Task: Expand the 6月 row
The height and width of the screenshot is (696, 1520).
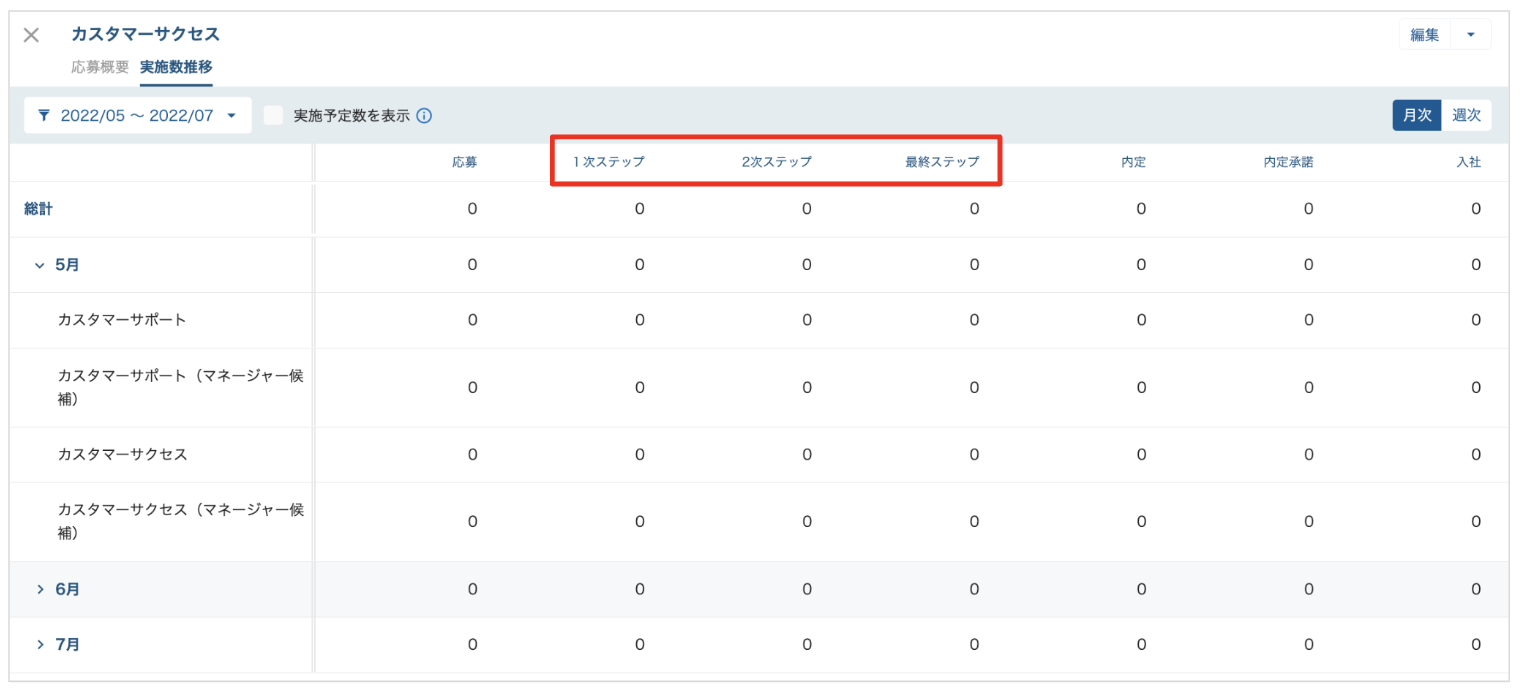Action: pyautogui.click(x=40, y=589)
